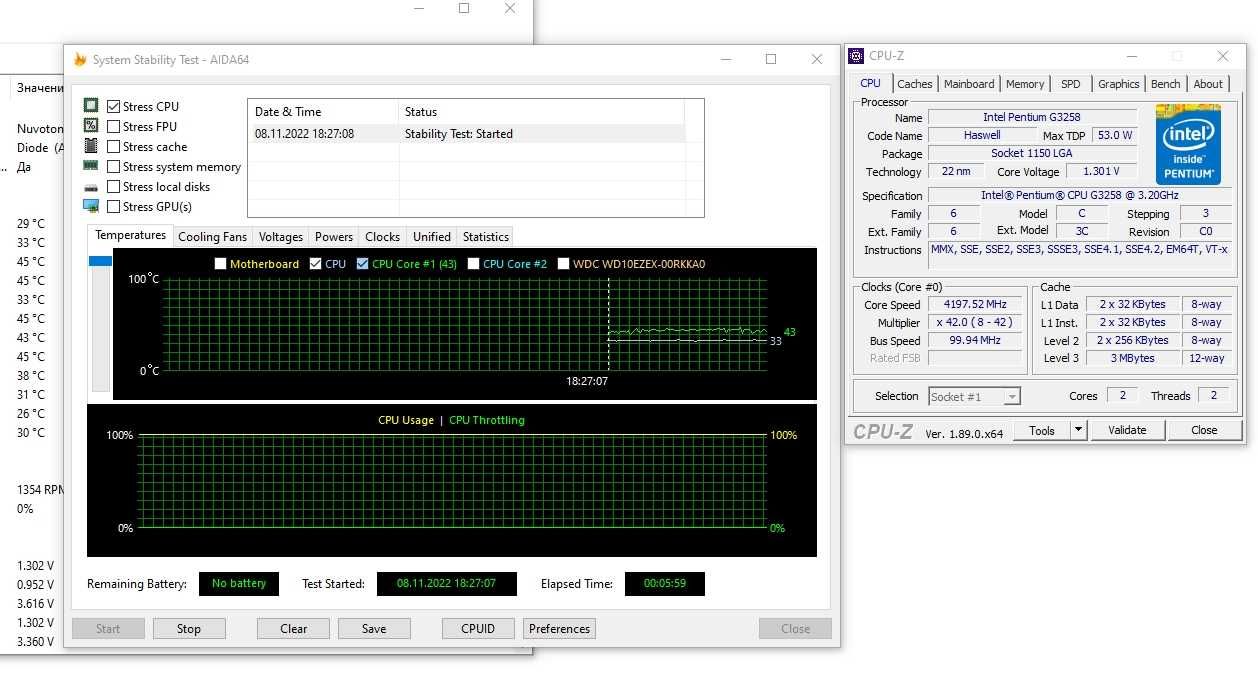Enable the Stress GPU(s) checkbox
This screenshot has width=1258, height=694.
114,207
